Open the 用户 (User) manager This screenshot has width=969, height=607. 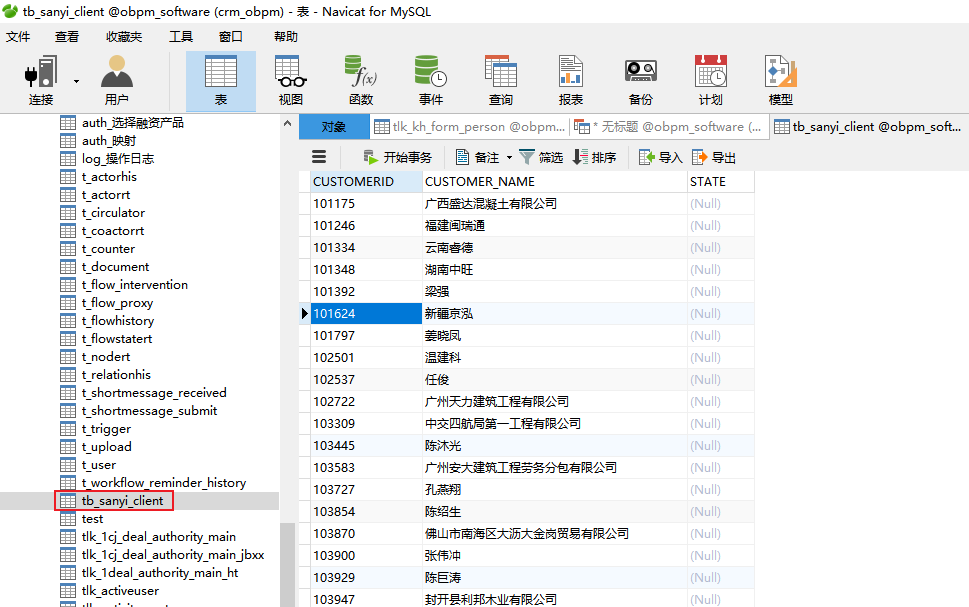(x=117, y=81)
